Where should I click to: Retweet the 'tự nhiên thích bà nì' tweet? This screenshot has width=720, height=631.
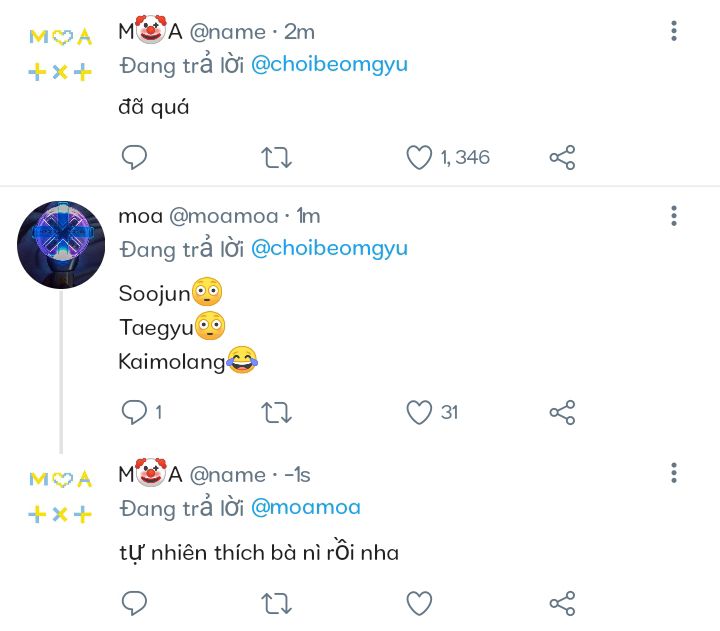(276, 603)
